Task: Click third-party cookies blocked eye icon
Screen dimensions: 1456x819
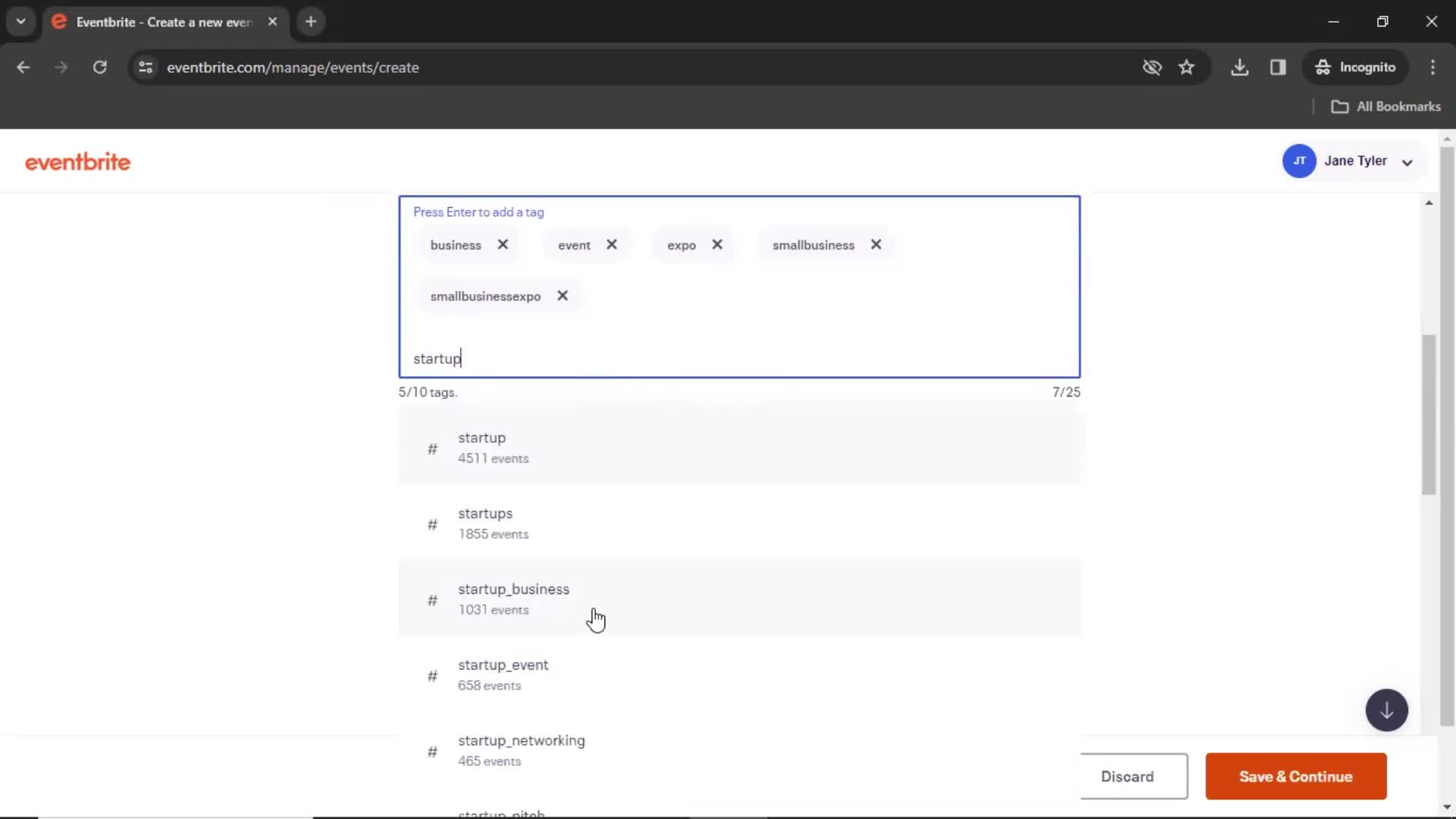Action: click(1152, 67)
